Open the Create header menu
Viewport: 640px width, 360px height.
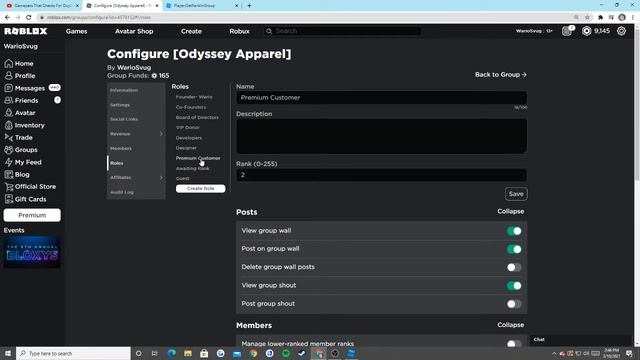click(191, 31)
